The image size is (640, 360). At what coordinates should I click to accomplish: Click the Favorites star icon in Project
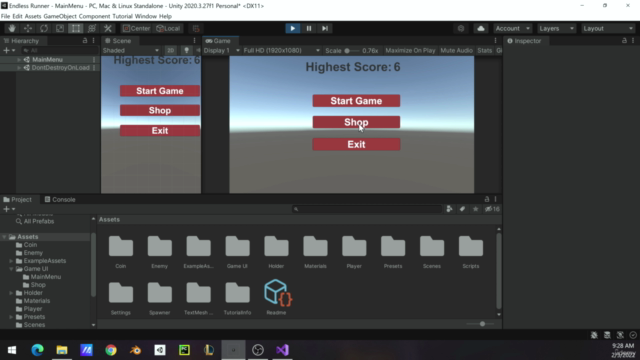point(476,209)
